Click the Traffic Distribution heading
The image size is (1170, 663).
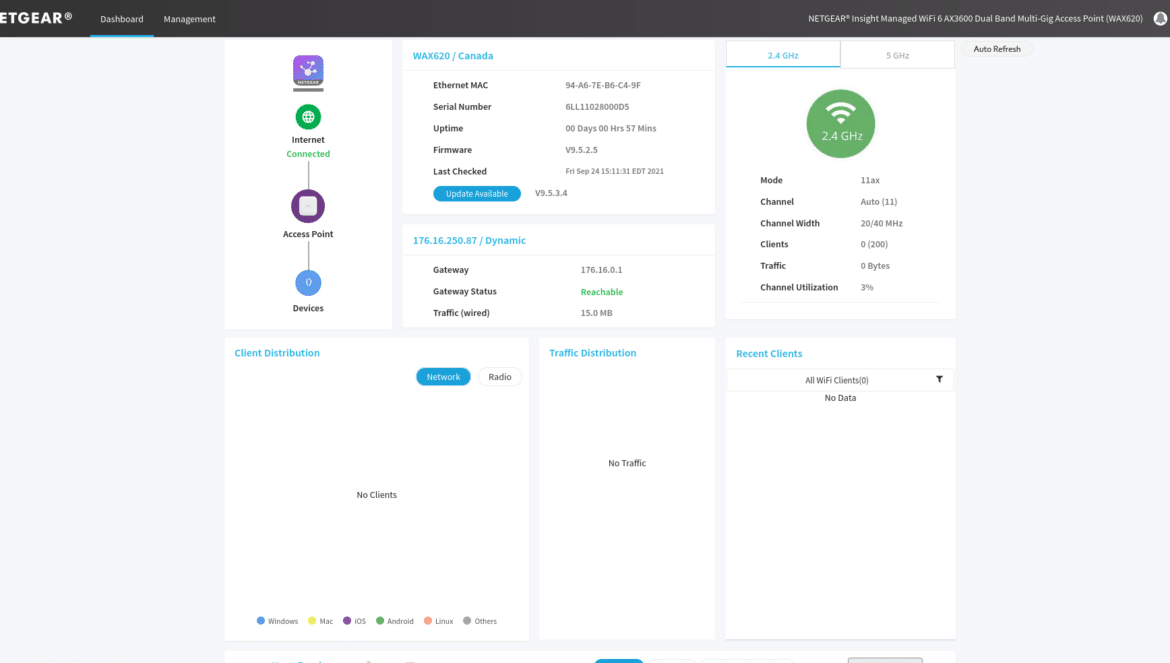(x=592, y=353)
